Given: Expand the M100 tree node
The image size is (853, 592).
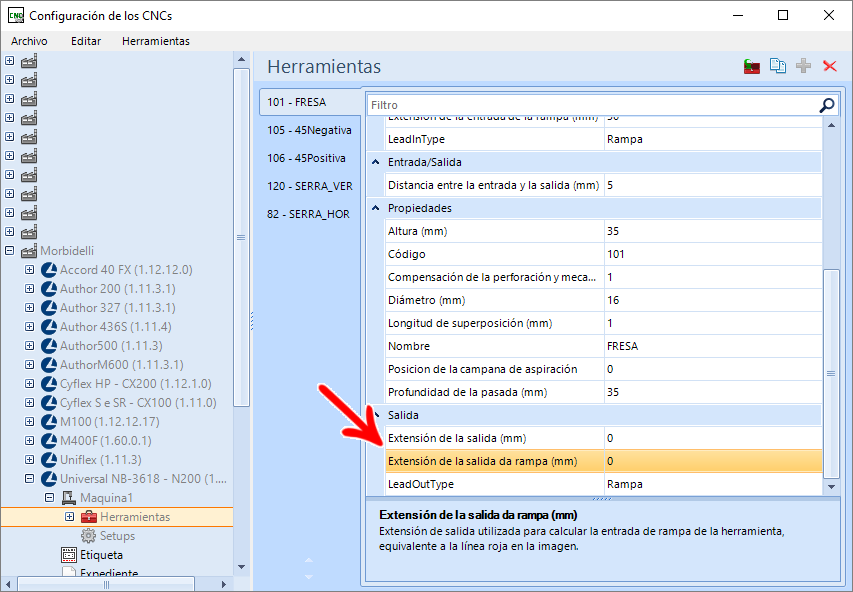Looking at the screenshot, I should (x=29, y=422).
